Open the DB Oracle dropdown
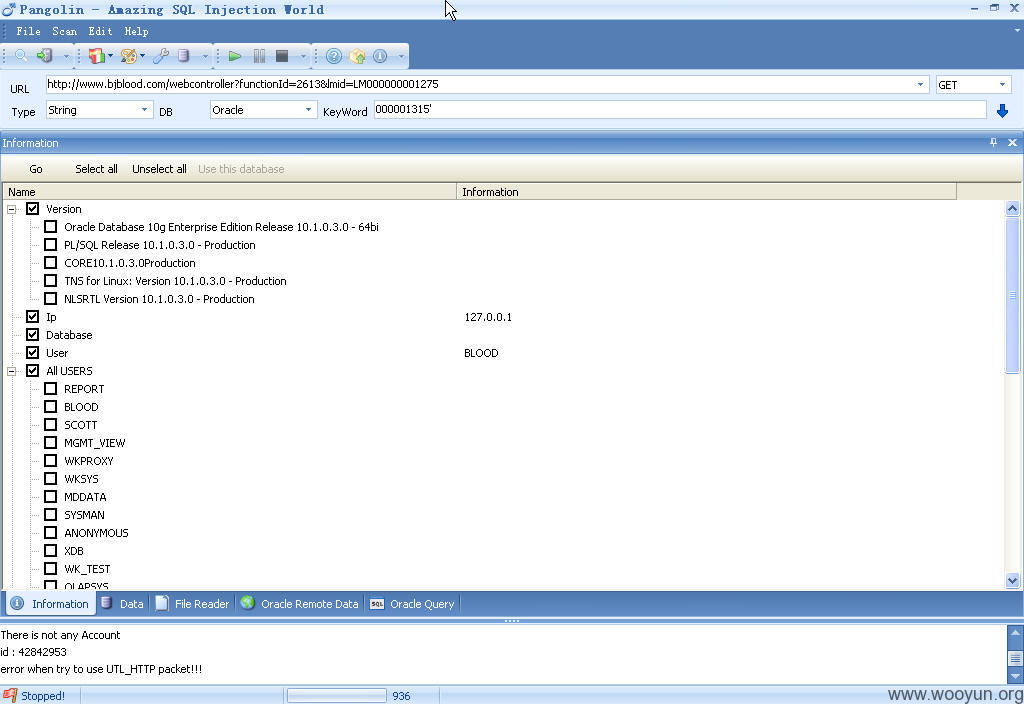1024x704 pixels. (308, 110)
